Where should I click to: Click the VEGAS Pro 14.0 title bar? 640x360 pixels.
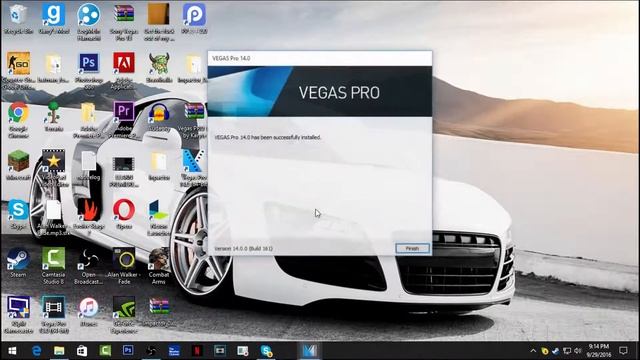click(x=320, y=58)
